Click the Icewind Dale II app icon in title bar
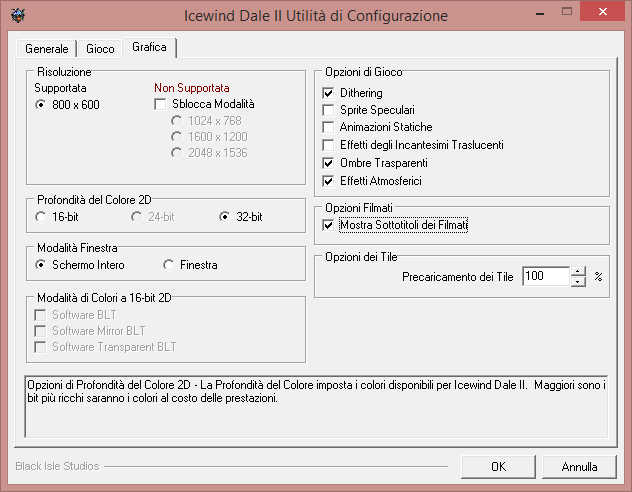 [18, 15]
